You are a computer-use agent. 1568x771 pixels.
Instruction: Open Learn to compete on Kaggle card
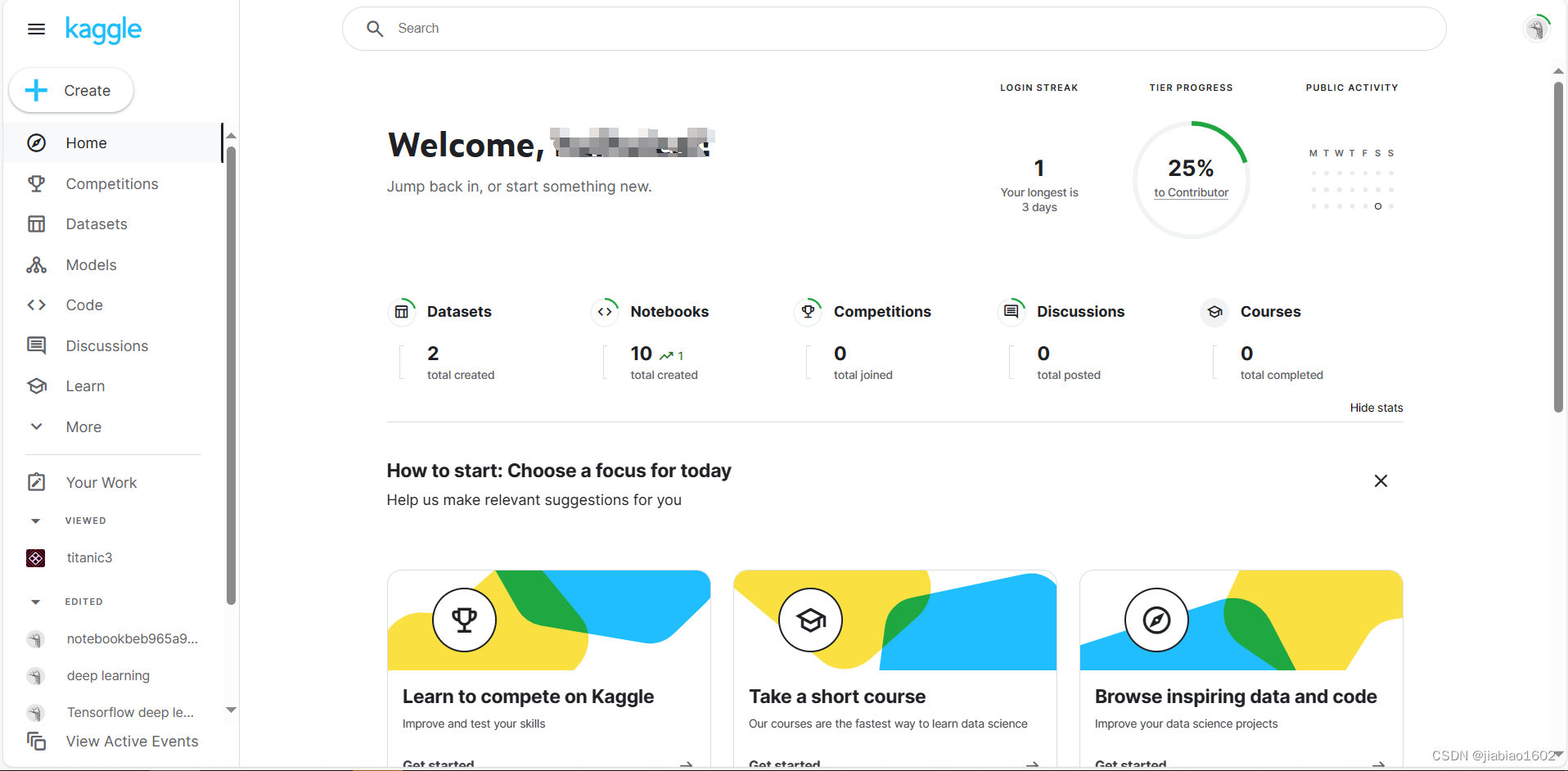548,668
